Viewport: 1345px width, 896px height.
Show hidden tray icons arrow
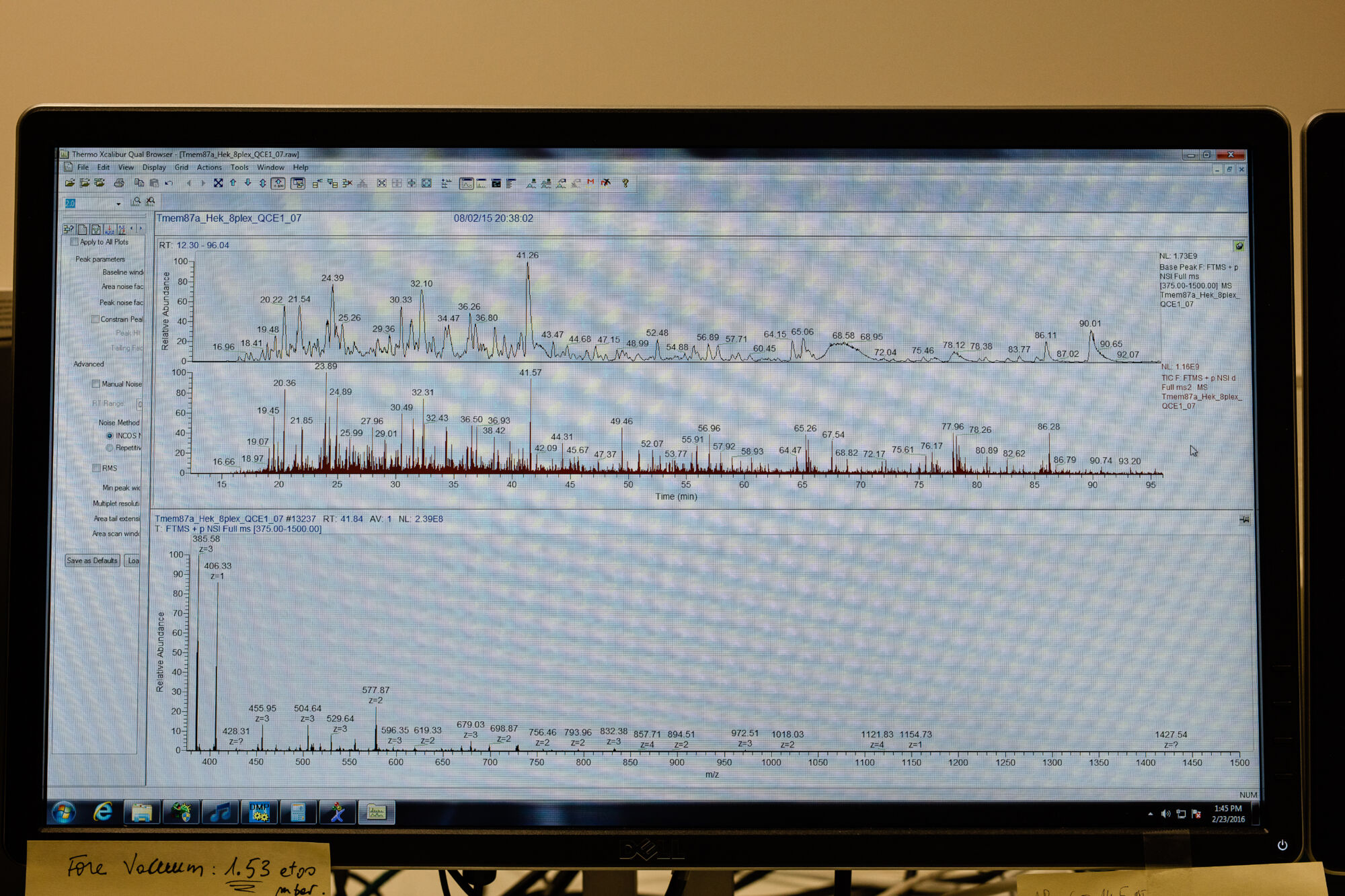1151,814
